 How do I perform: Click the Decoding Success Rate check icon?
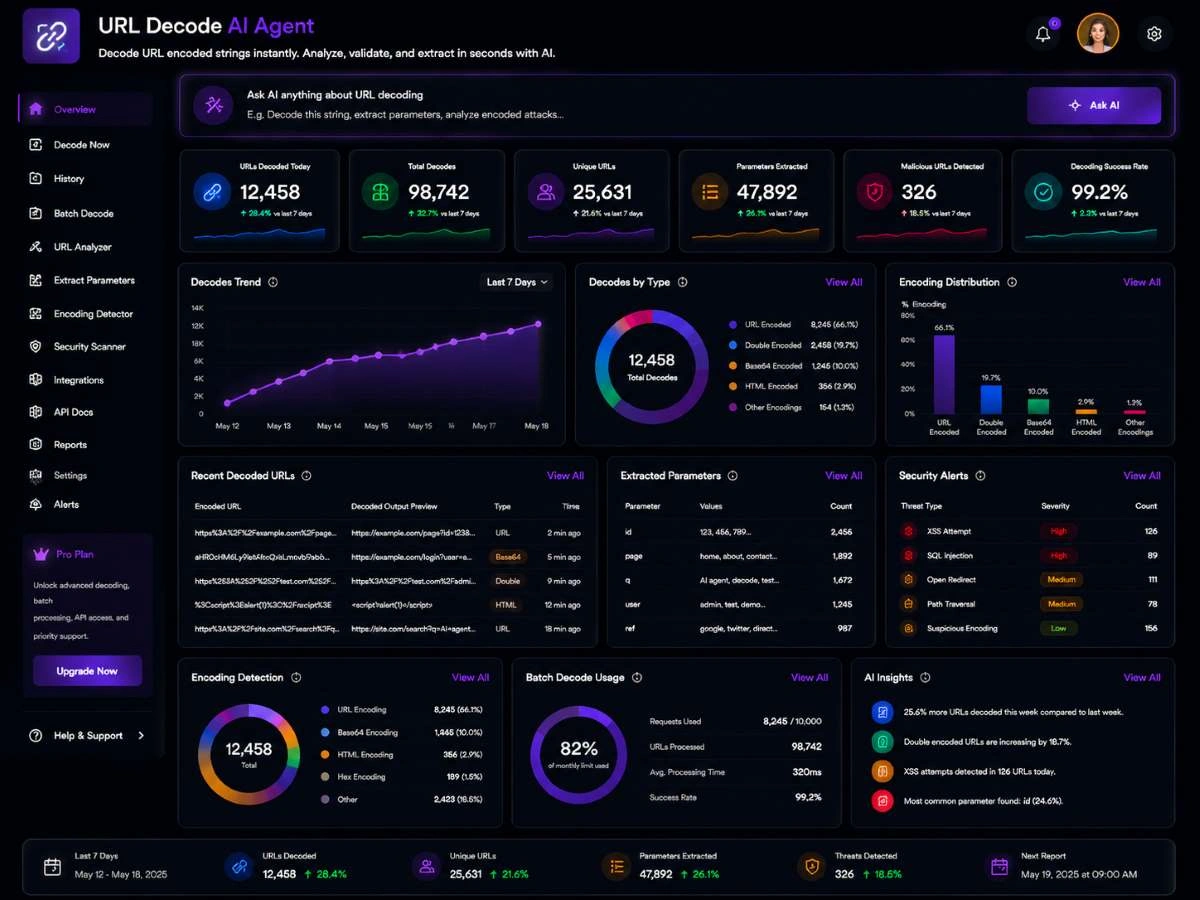[1044, 193]
